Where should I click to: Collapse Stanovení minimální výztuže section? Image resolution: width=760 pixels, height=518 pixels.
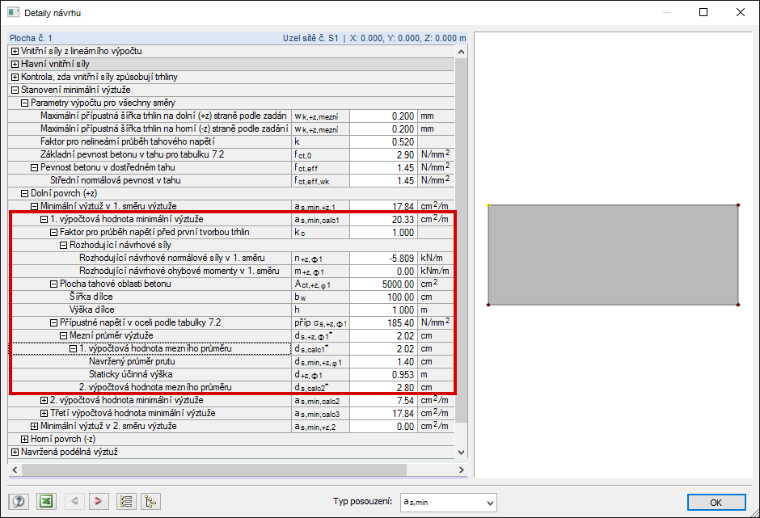(15, 90)
